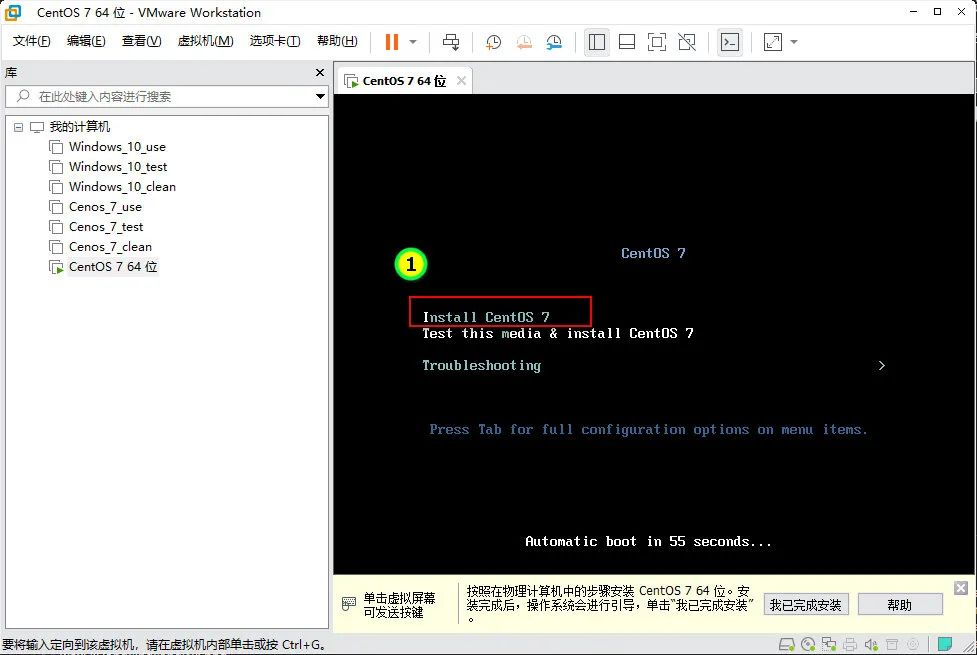The image size is (977, 655).
Task: Open the stretch display dropdown arrow
Action: 794,42
